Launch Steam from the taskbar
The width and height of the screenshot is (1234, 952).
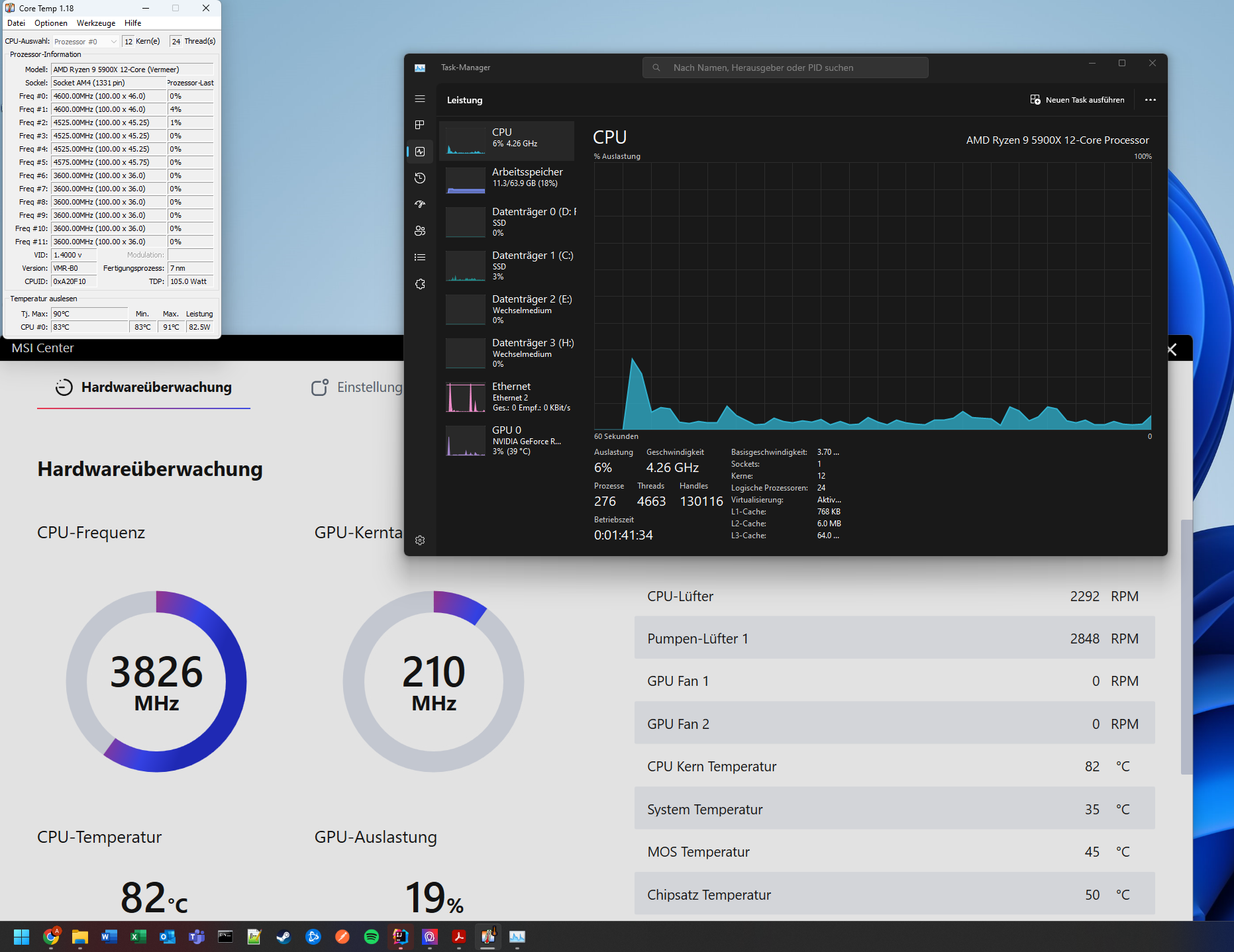[284, 937]
